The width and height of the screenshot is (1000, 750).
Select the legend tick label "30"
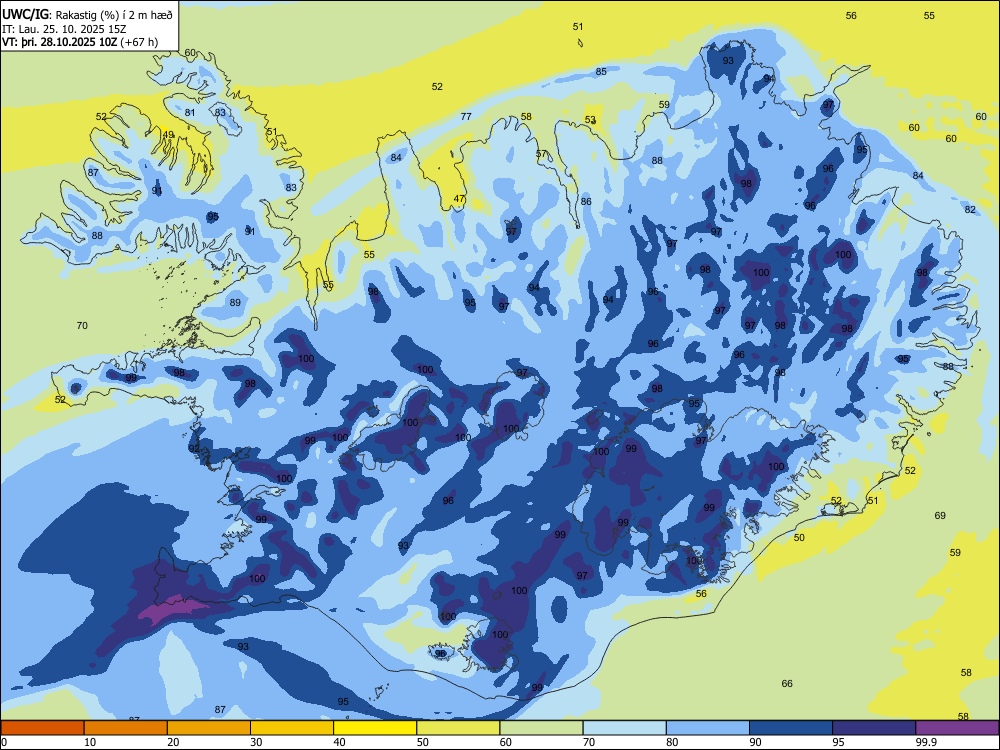[x=256, y=742]
